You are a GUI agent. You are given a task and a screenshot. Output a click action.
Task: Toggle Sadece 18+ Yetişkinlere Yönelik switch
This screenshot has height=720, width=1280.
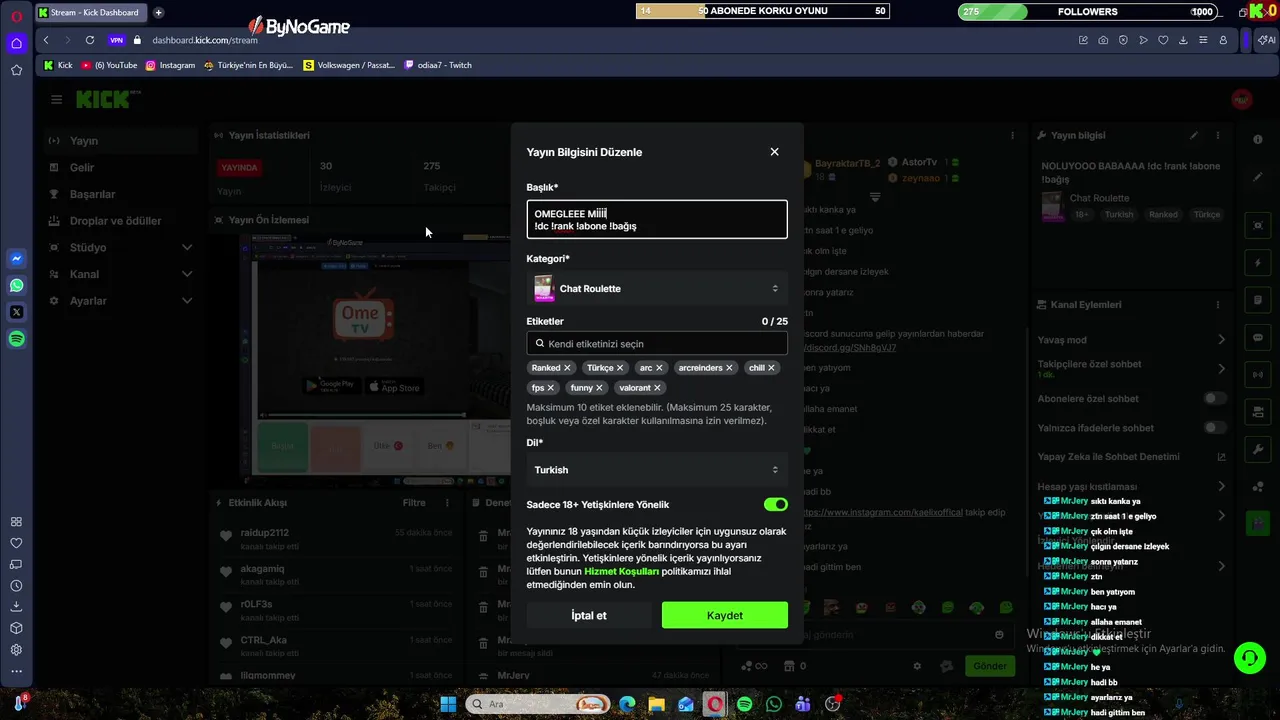pyautogui.click(x=775, y=505)
